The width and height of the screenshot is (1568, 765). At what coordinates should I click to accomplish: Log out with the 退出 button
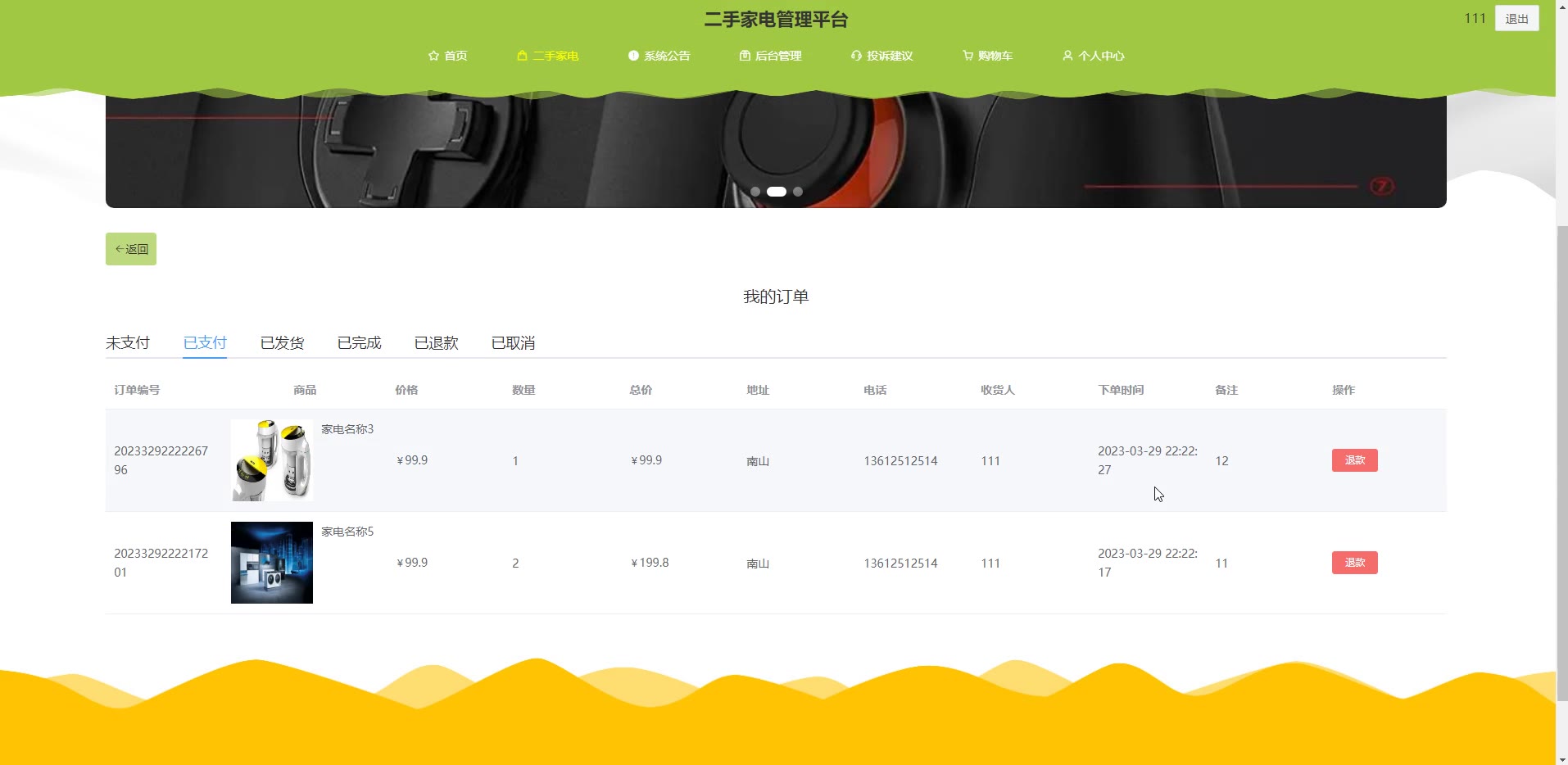point(1516,18)
